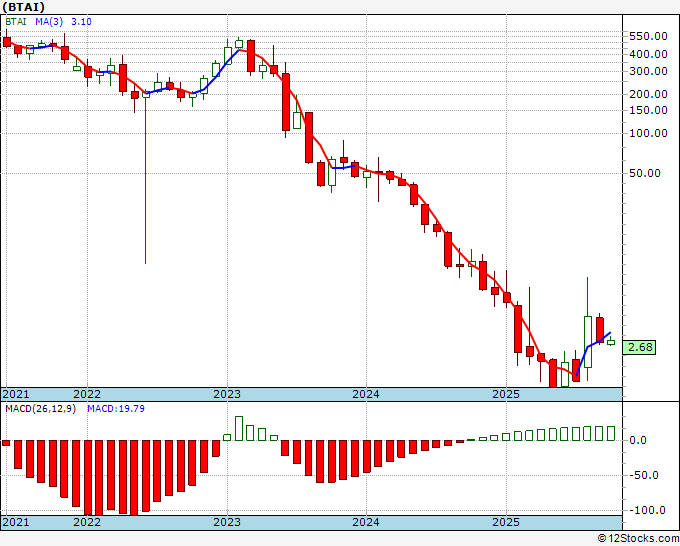Click the 200.00 price axis label
This screenshot has height=546, width=680.
pyautogui.click(x=648, y=94)
